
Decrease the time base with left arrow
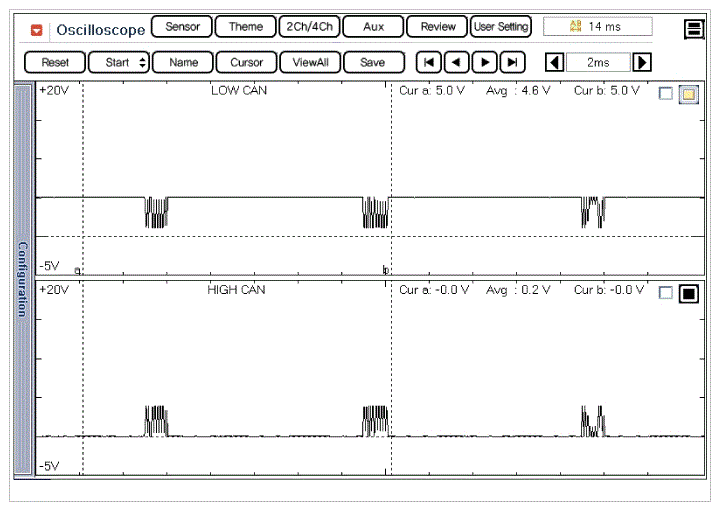554,62
